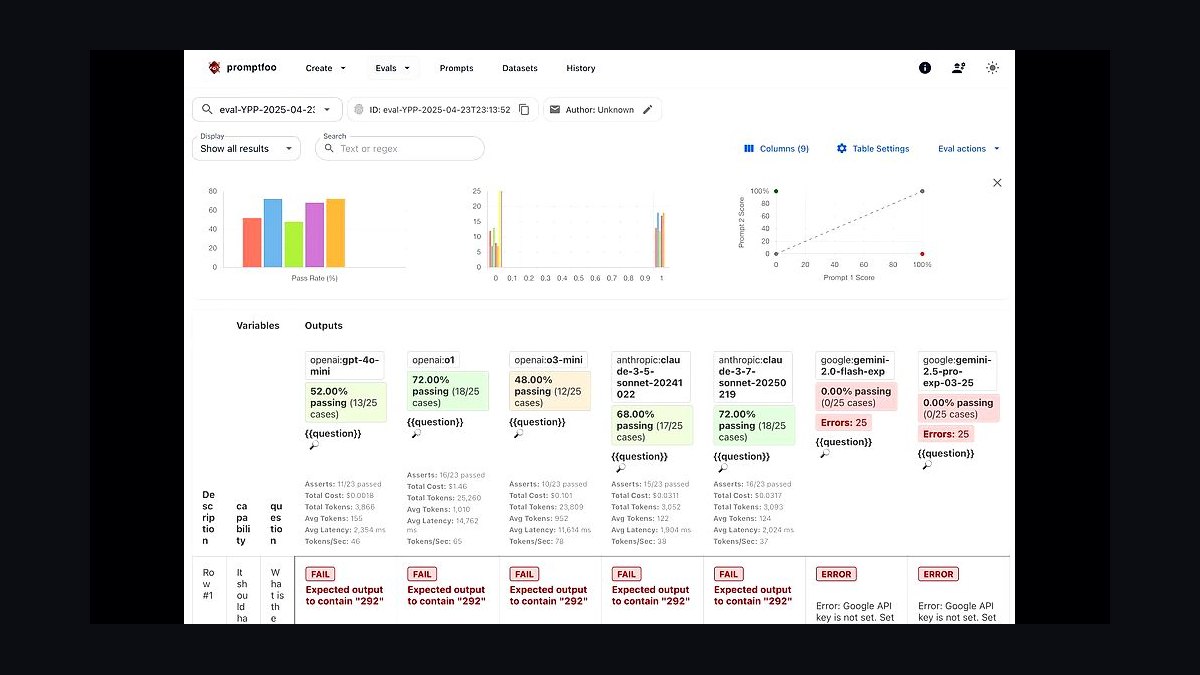Inspect prompt magnifier under claude-3-5-sonnet column

tap(620, 468)
